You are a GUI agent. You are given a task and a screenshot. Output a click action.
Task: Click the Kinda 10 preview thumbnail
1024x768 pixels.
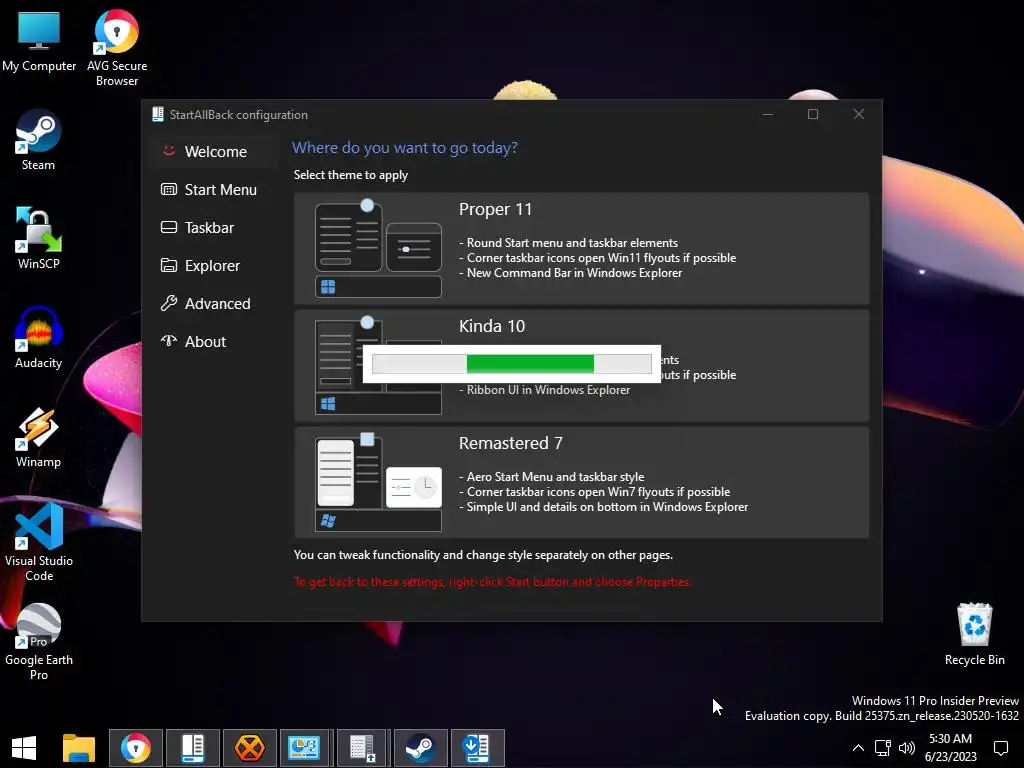coord(378,365)
